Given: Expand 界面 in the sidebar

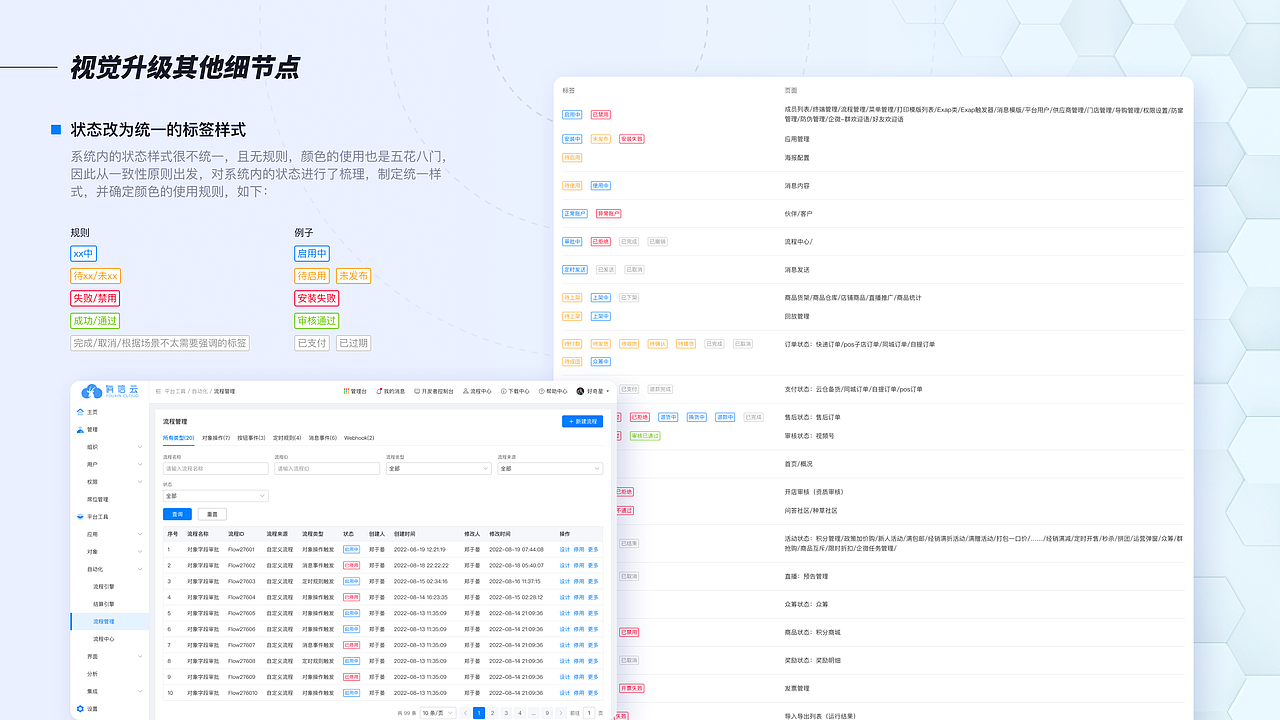Looking at the screenshot, I should pos(141,656).
